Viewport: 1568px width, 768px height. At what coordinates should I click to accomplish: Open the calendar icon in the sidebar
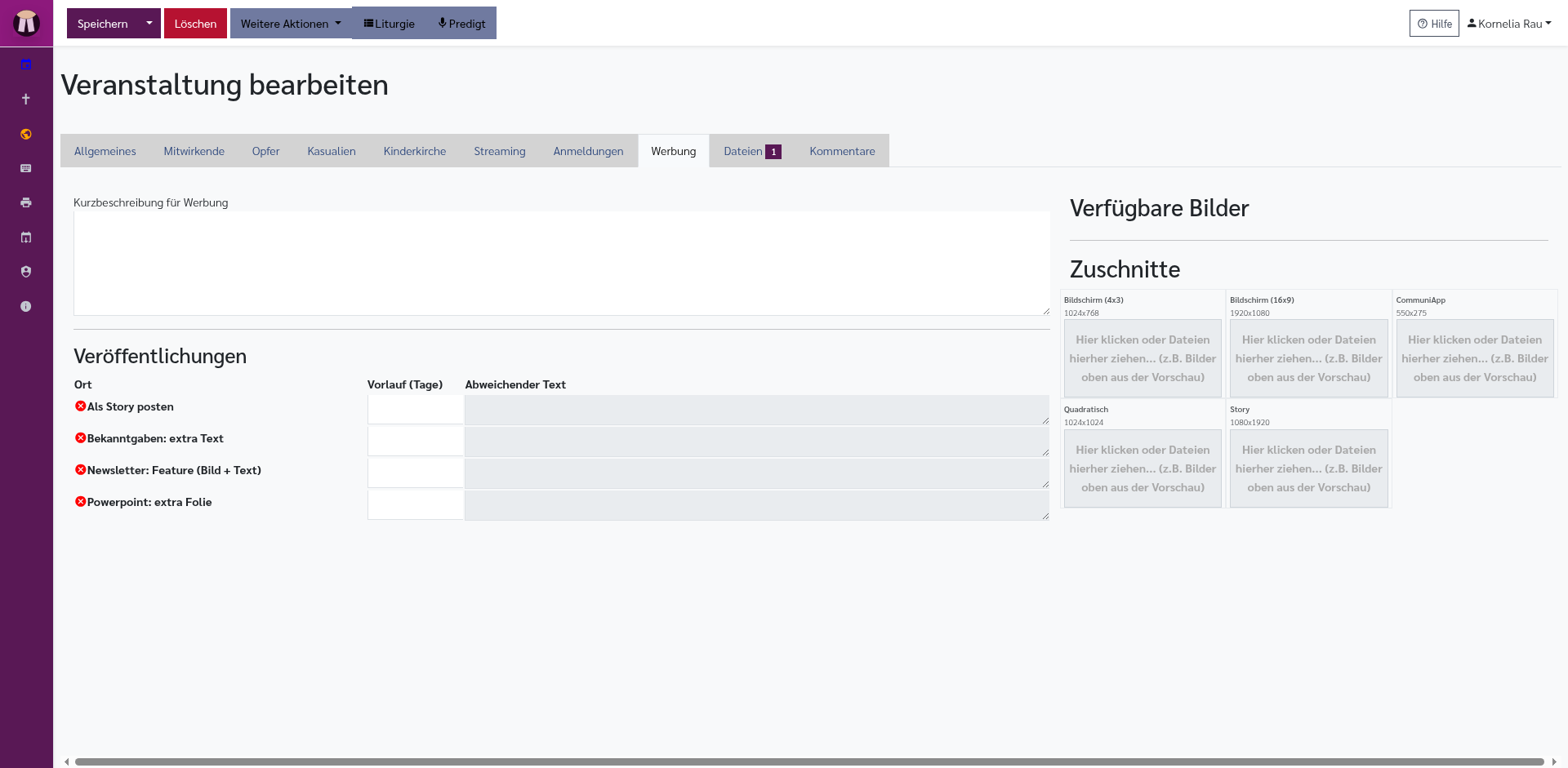pos(26,64)
